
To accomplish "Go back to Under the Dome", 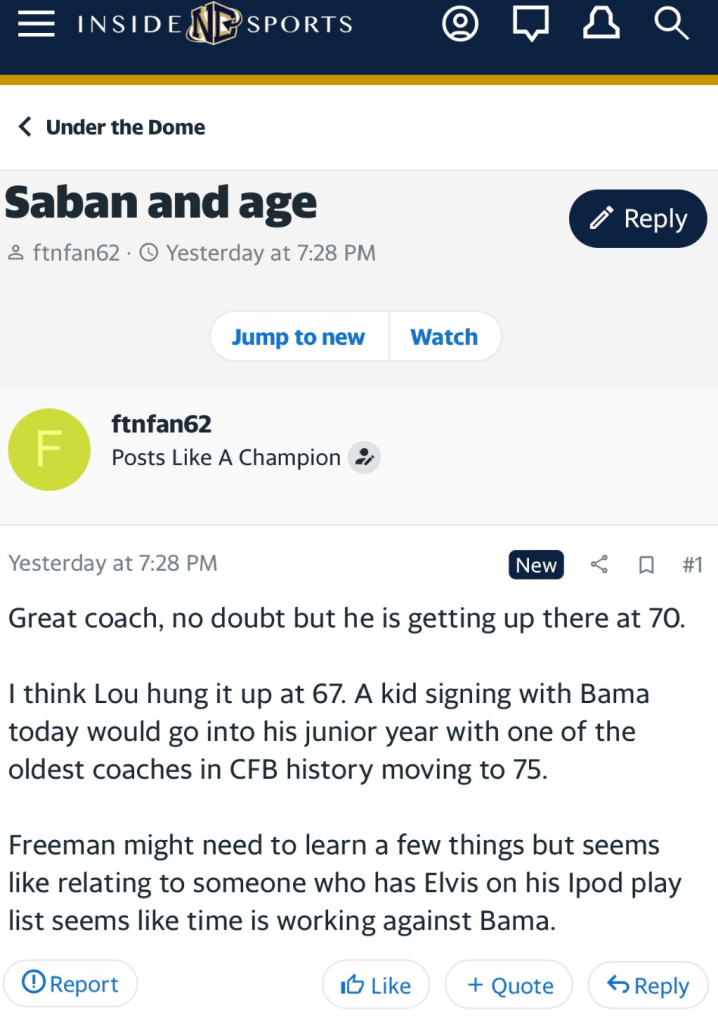I will pos(112,127).
